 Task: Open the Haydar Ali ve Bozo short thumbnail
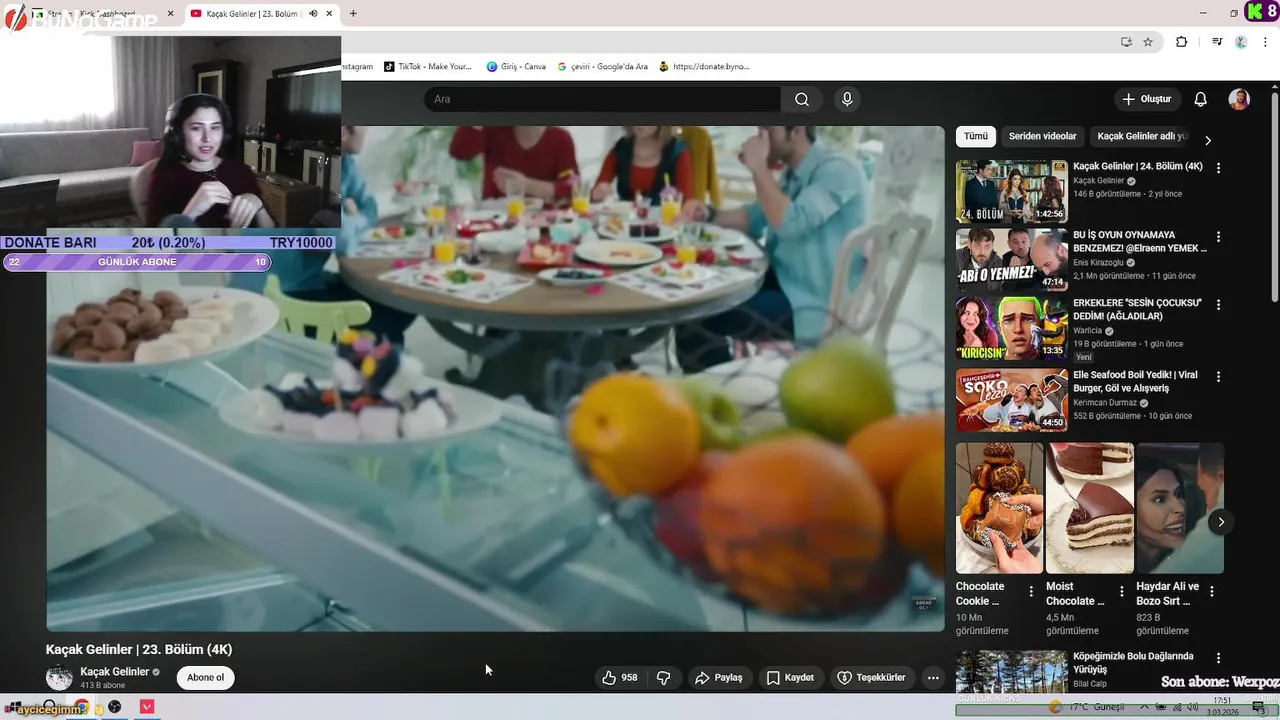coord(1180,508)
